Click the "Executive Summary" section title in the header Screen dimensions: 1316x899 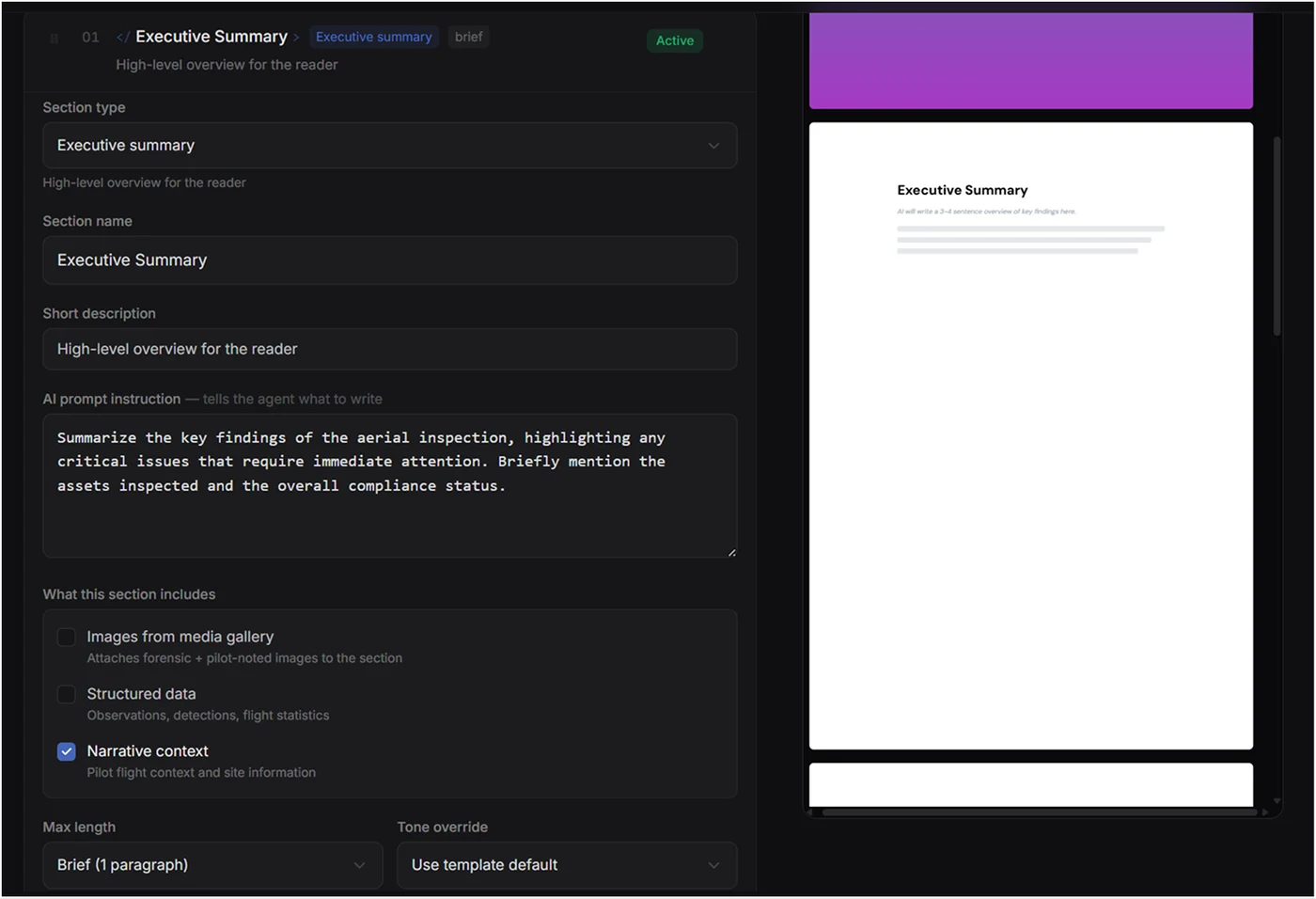click(x=211, y=37)
